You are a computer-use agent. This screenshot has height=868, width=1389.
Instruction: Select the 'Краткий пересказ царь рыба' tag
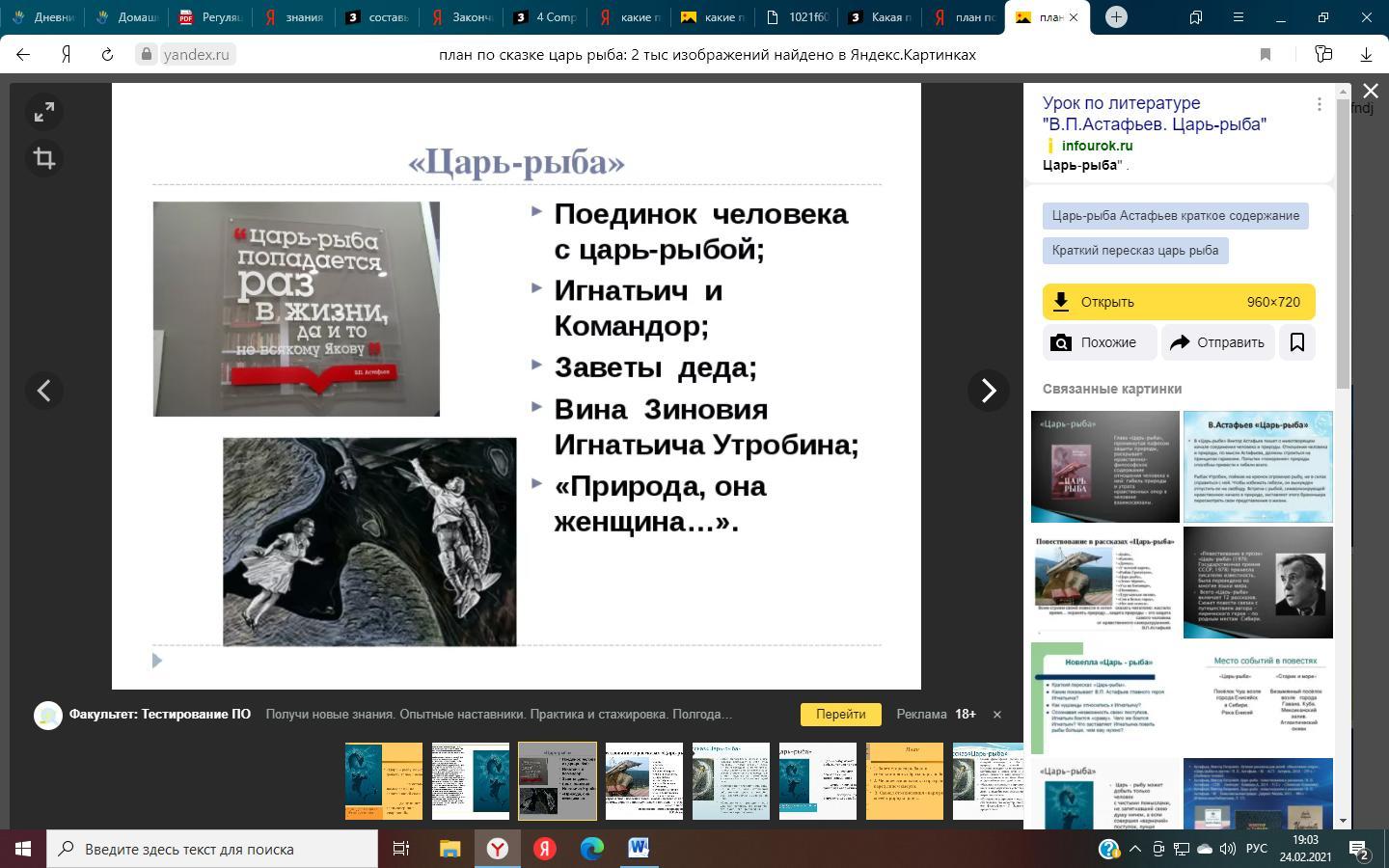pos(1134,251)
